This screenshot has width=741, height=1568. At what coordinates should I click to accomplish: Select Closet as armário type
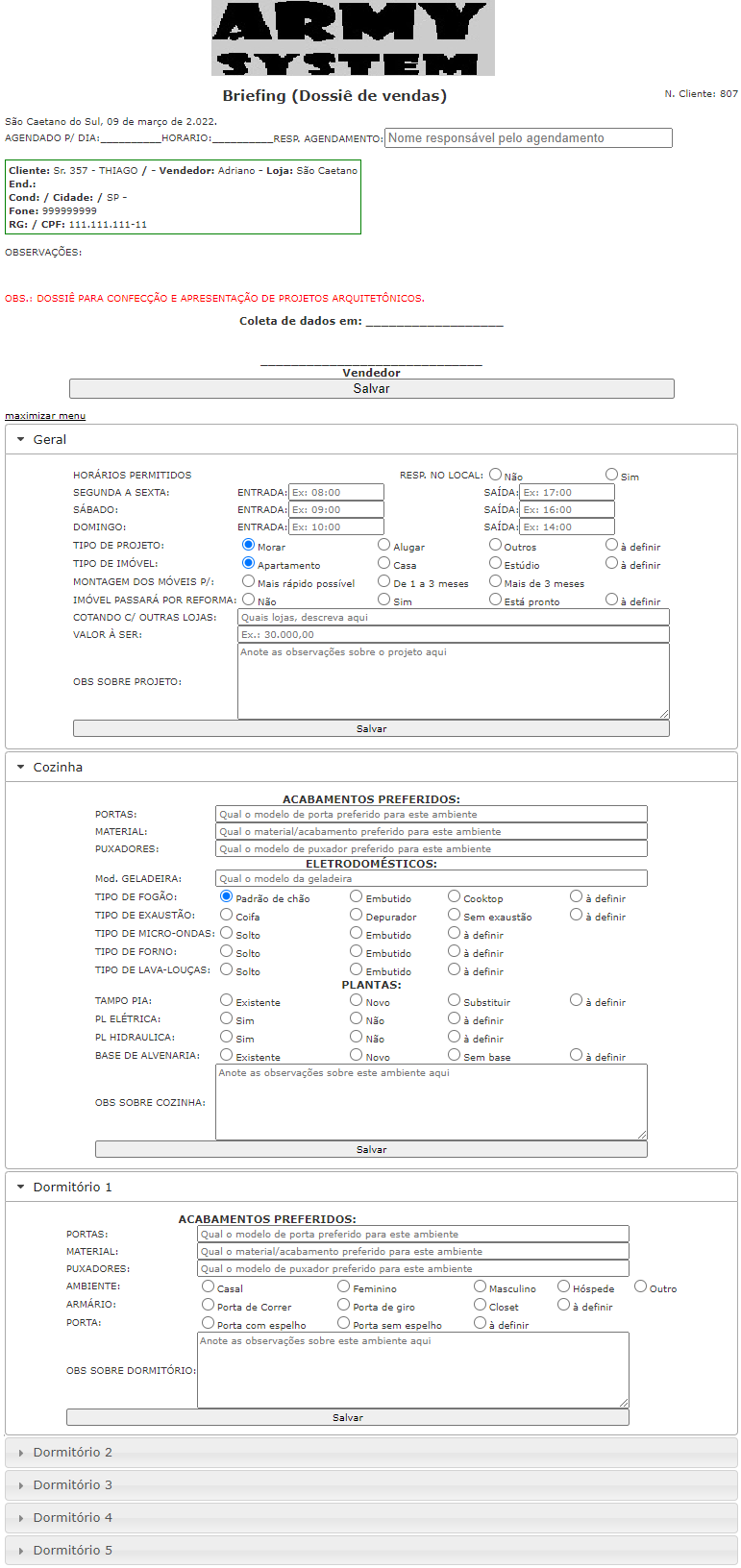click(x=480, y=1304)
